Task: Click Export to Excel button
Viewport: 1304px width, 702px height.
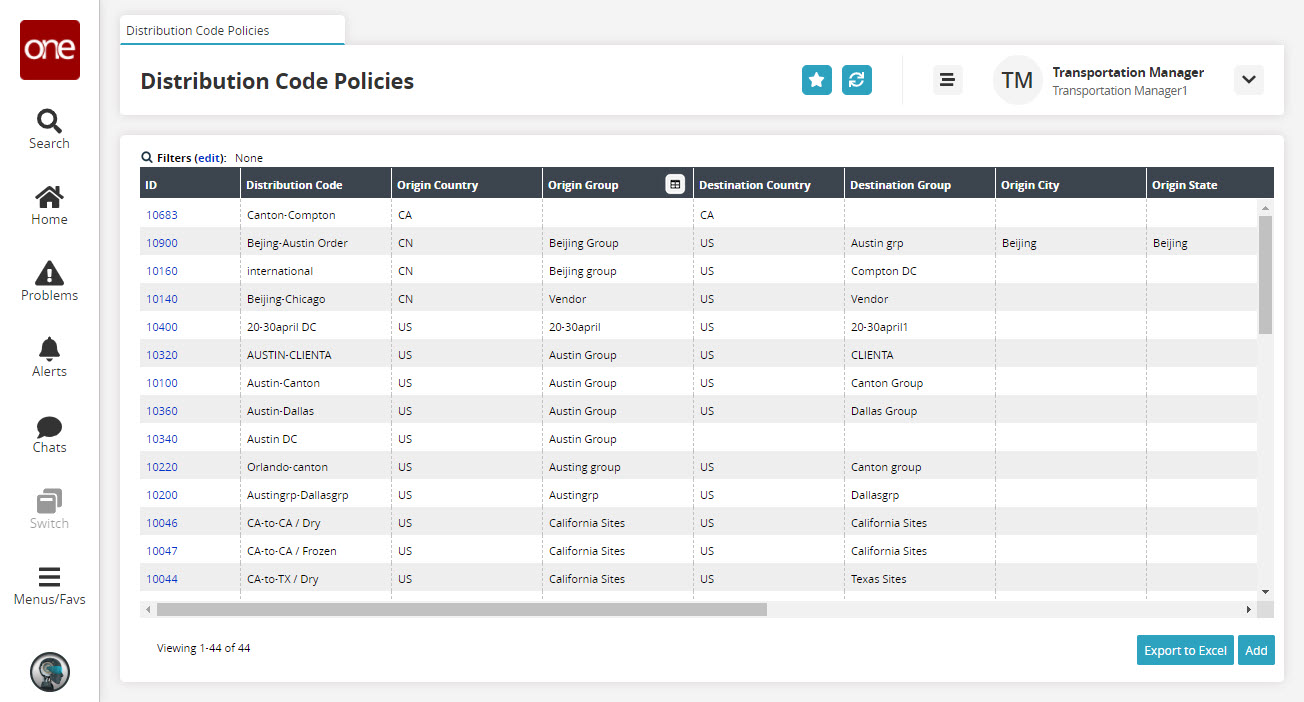Action: [1185, 650]
